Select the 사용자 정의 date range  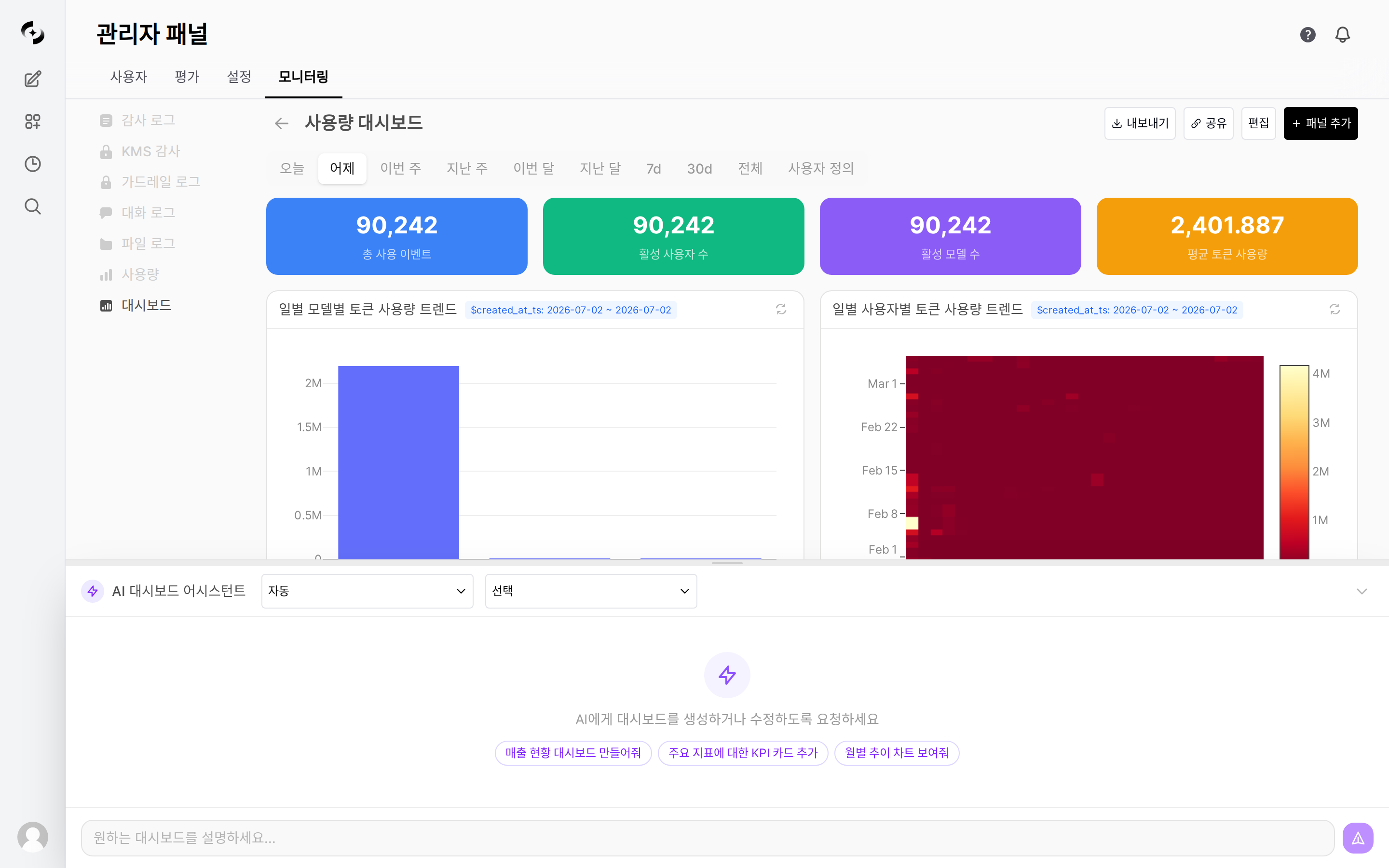pos(821,168)
